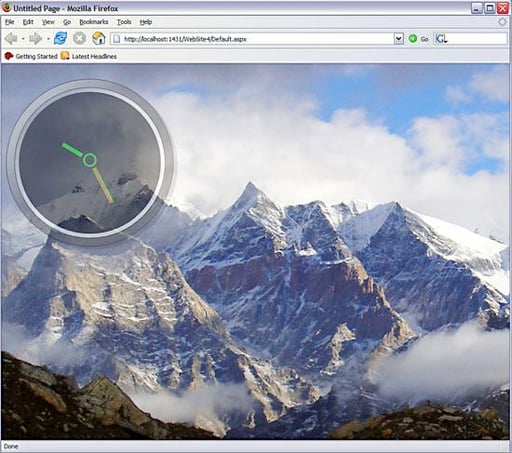Open the Back history dropdown arrow

(23, 39)
